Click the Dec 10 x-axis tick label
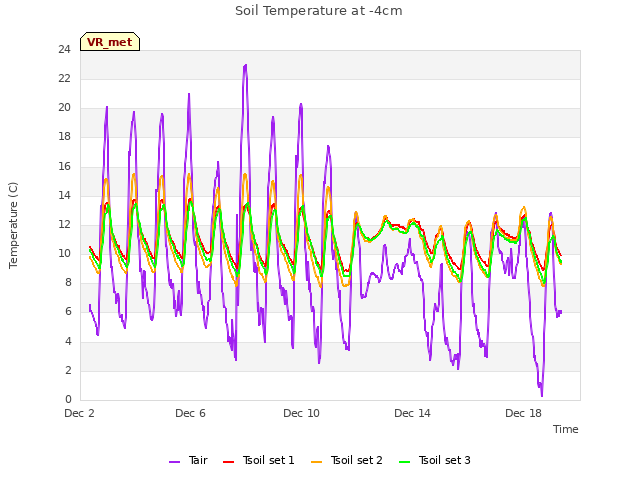 pos(301,413)
